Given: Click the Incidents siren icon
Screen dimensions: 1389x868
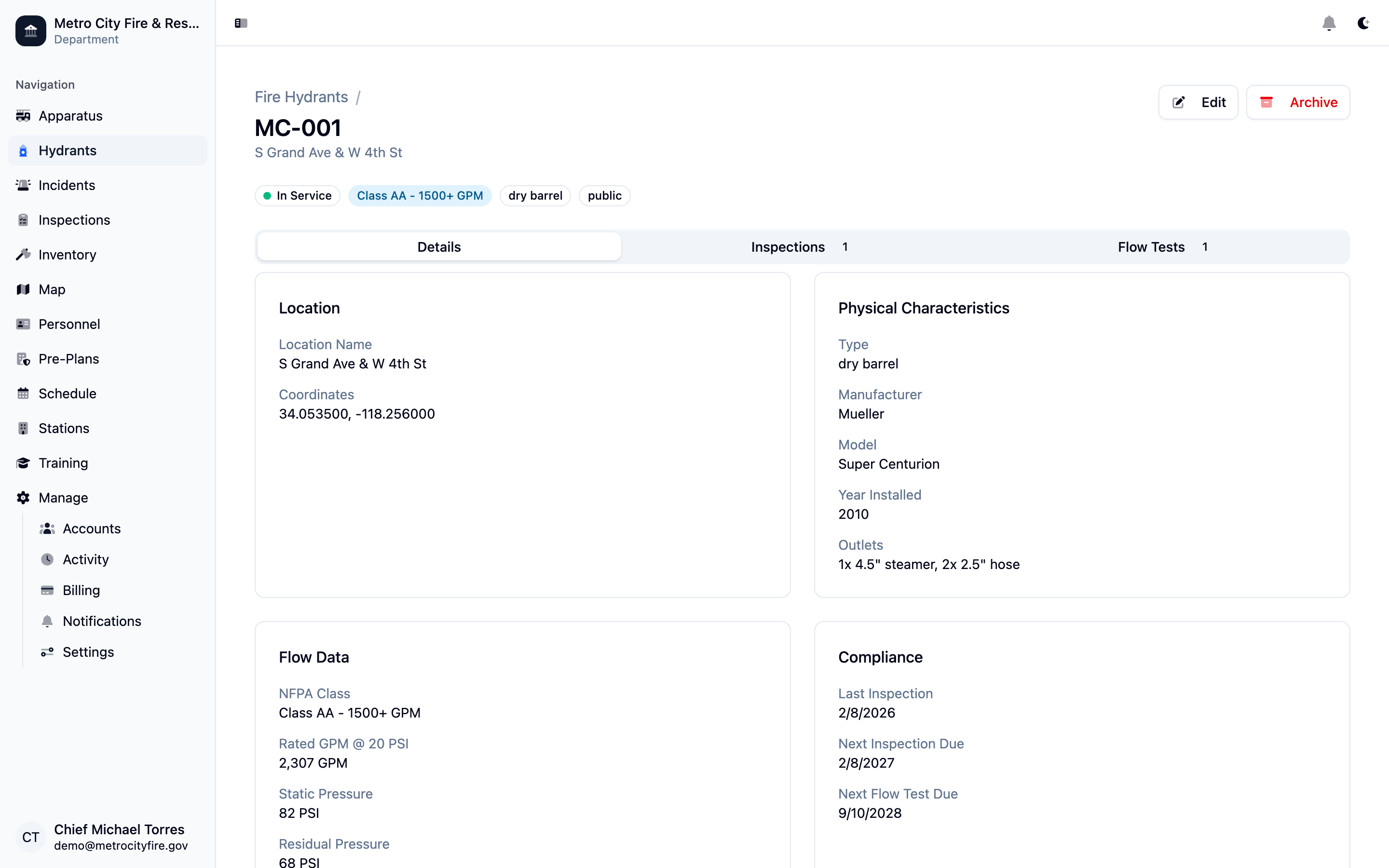Looking at the screenshot, I should coord(23,186).
